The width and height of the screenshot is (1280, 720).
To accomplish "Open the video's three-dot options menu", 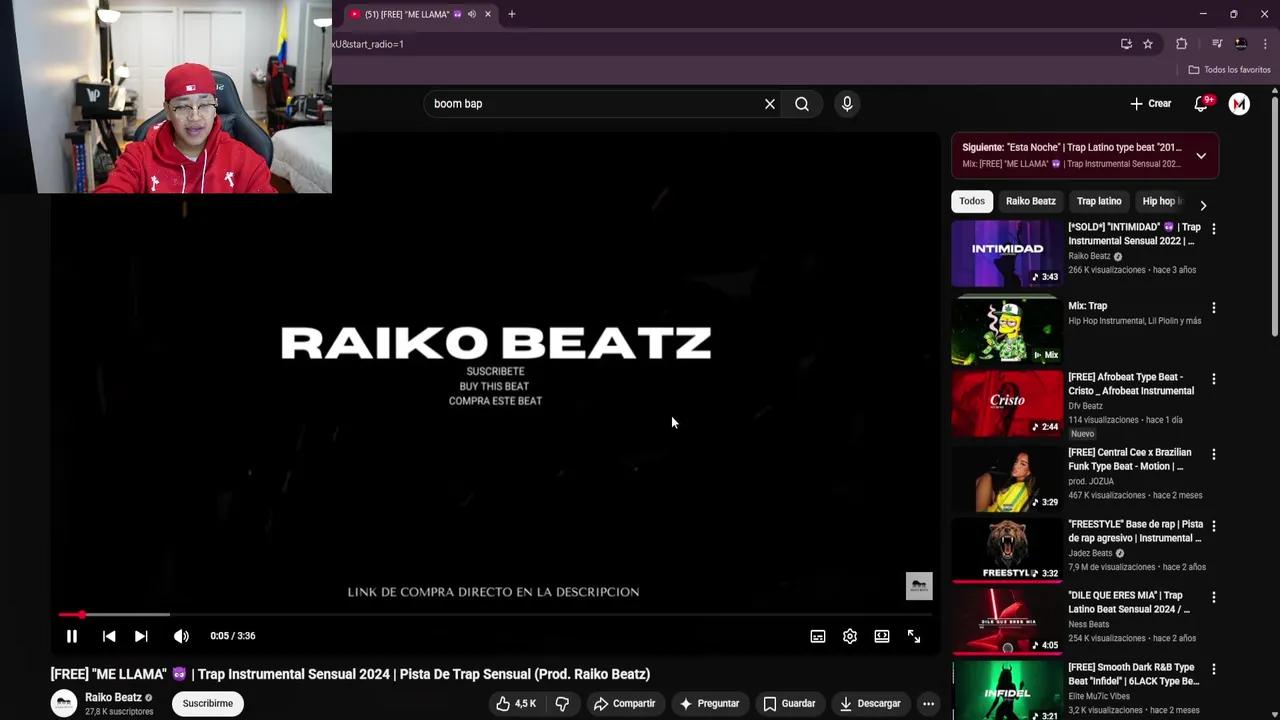I will (x=929, y=703).
